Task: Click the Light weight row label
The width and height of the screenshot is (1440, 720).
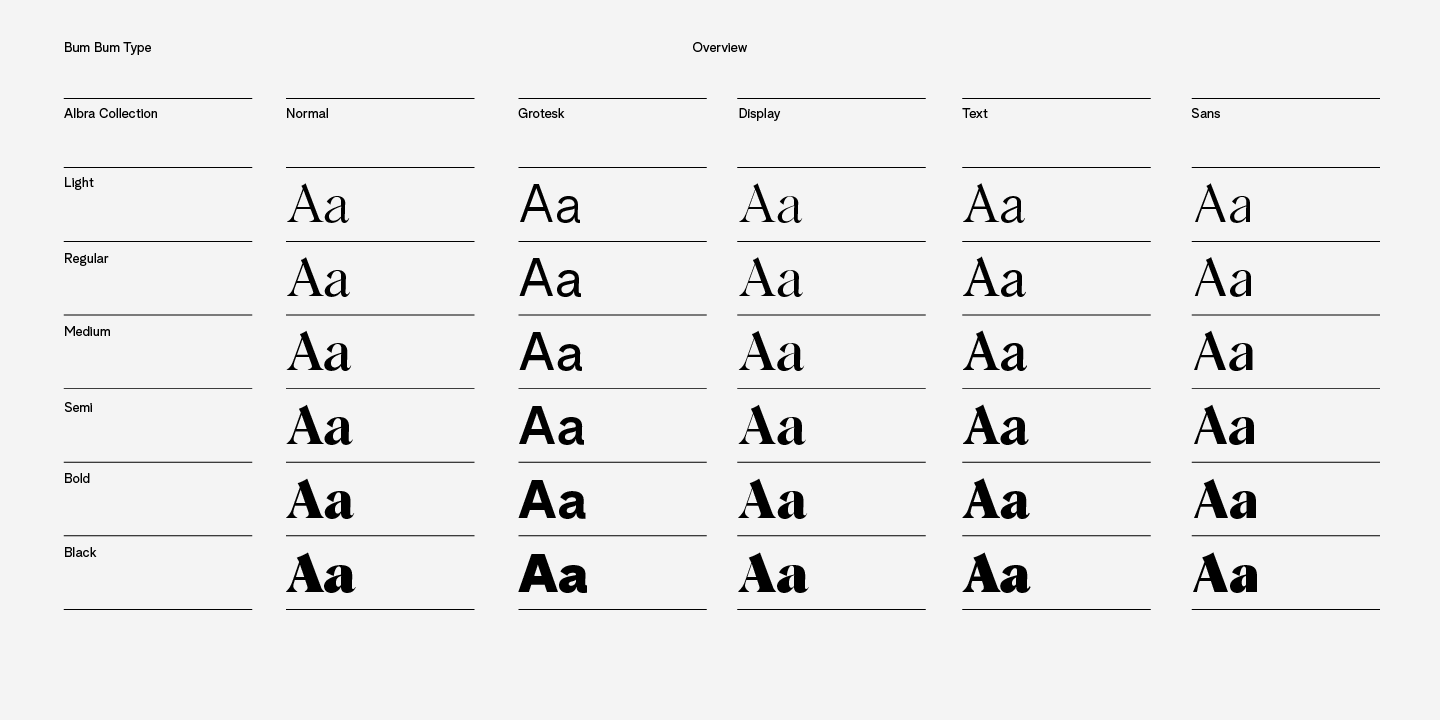Action: pos(79,183)
